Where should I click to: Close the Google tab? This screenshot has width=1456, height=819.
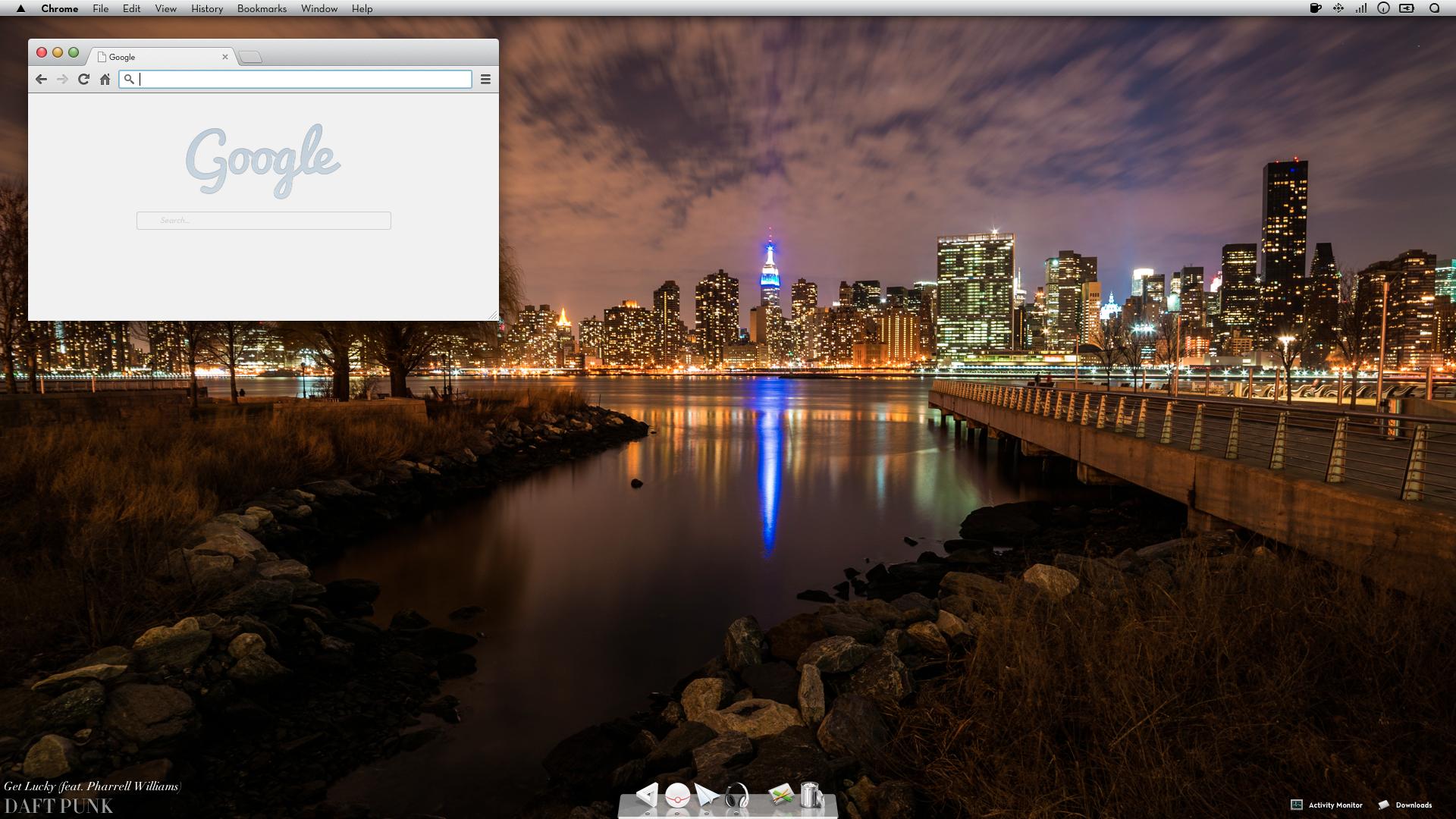[224, 57]
